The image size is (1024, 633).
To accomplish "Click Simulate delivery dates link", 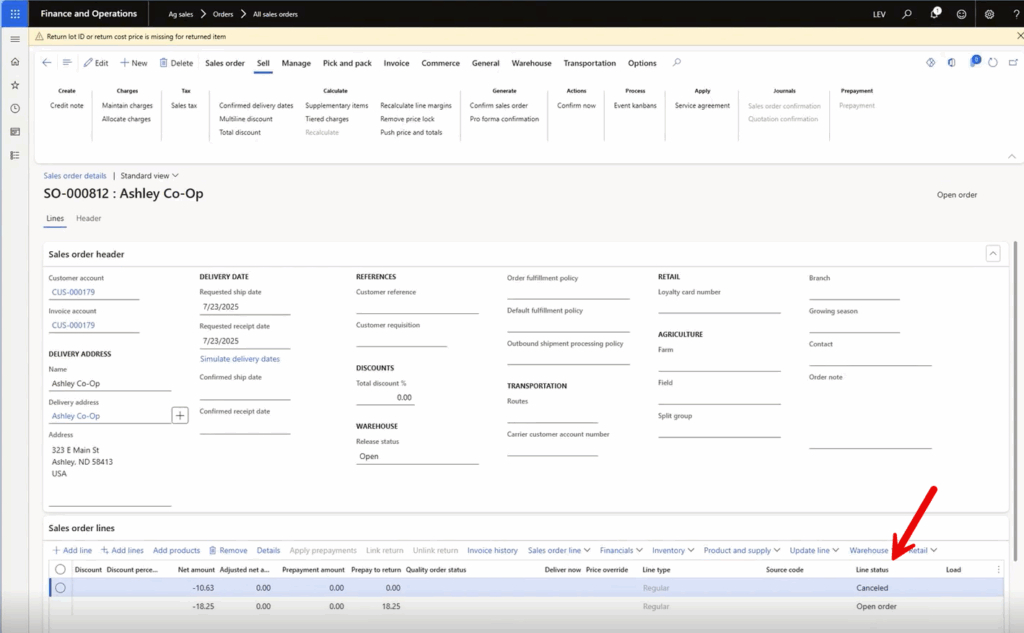I will tap(240, 359).
